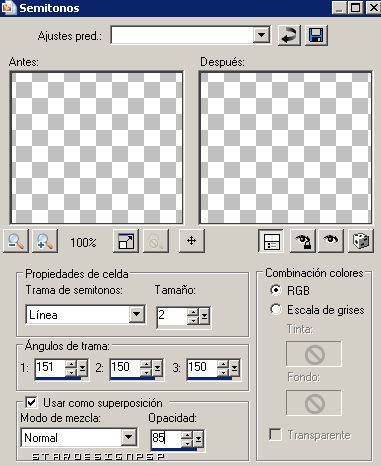Reset settings to default arrow icon
This screenshot has width=381, height=466.
pyautogui.click(x=289, y=35)
